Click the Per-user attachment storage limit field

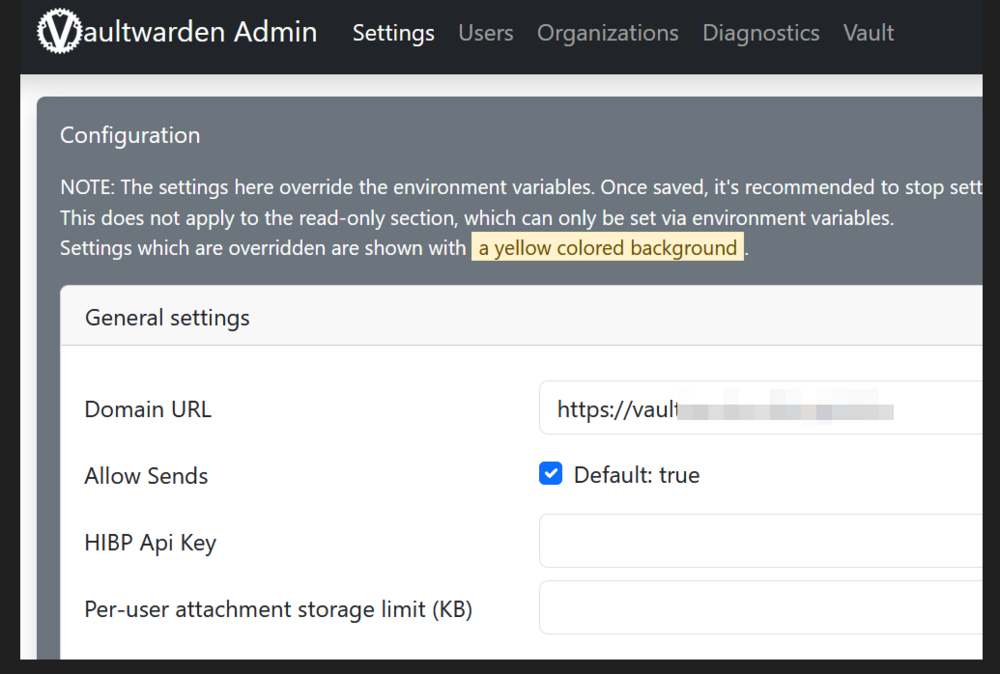coord(760,608)
